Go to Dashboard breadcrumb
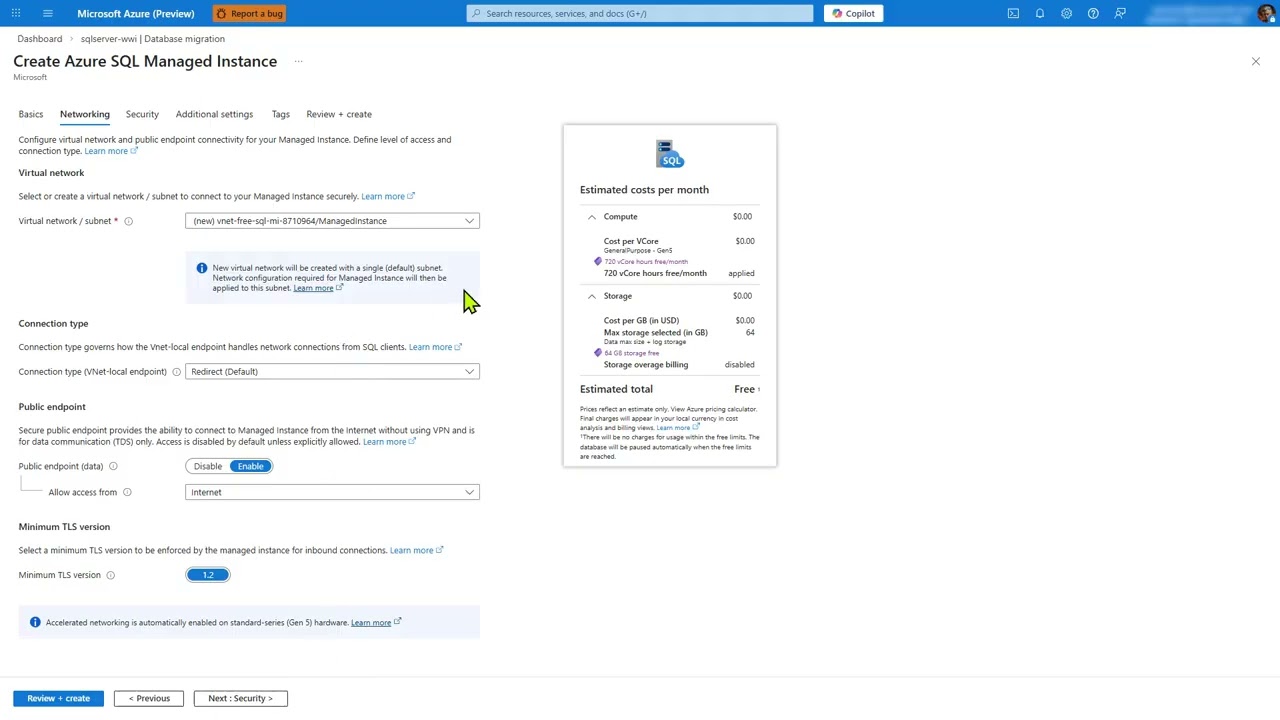 tap(40, 39)
